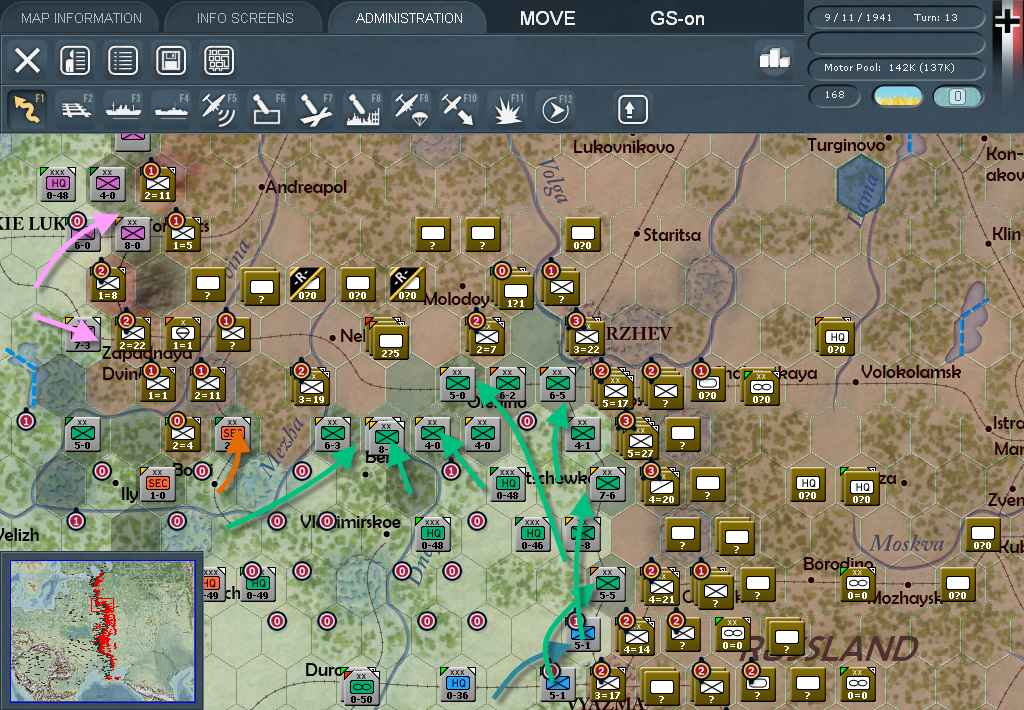Select the green 6-2 infantry counter
Viewport: 1024px width, 710px height.
coord(507,383)
